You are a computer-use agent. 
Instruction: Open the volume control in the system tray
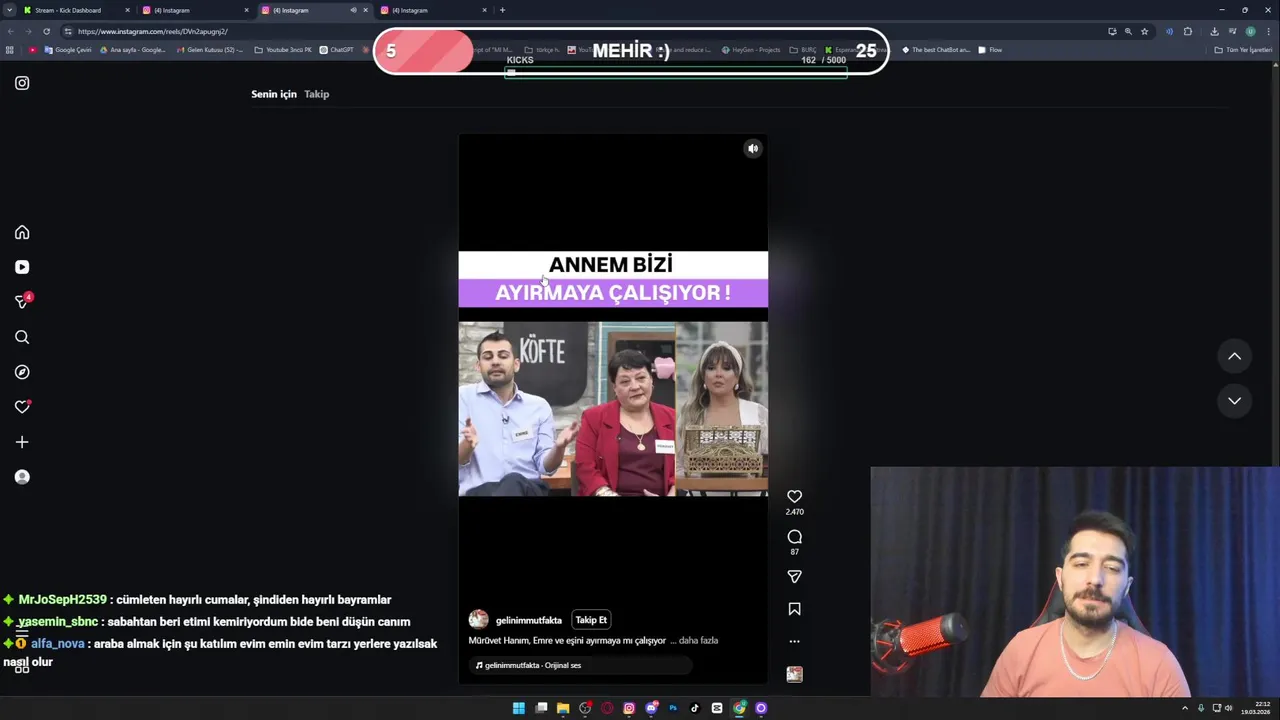point(1229,708)
